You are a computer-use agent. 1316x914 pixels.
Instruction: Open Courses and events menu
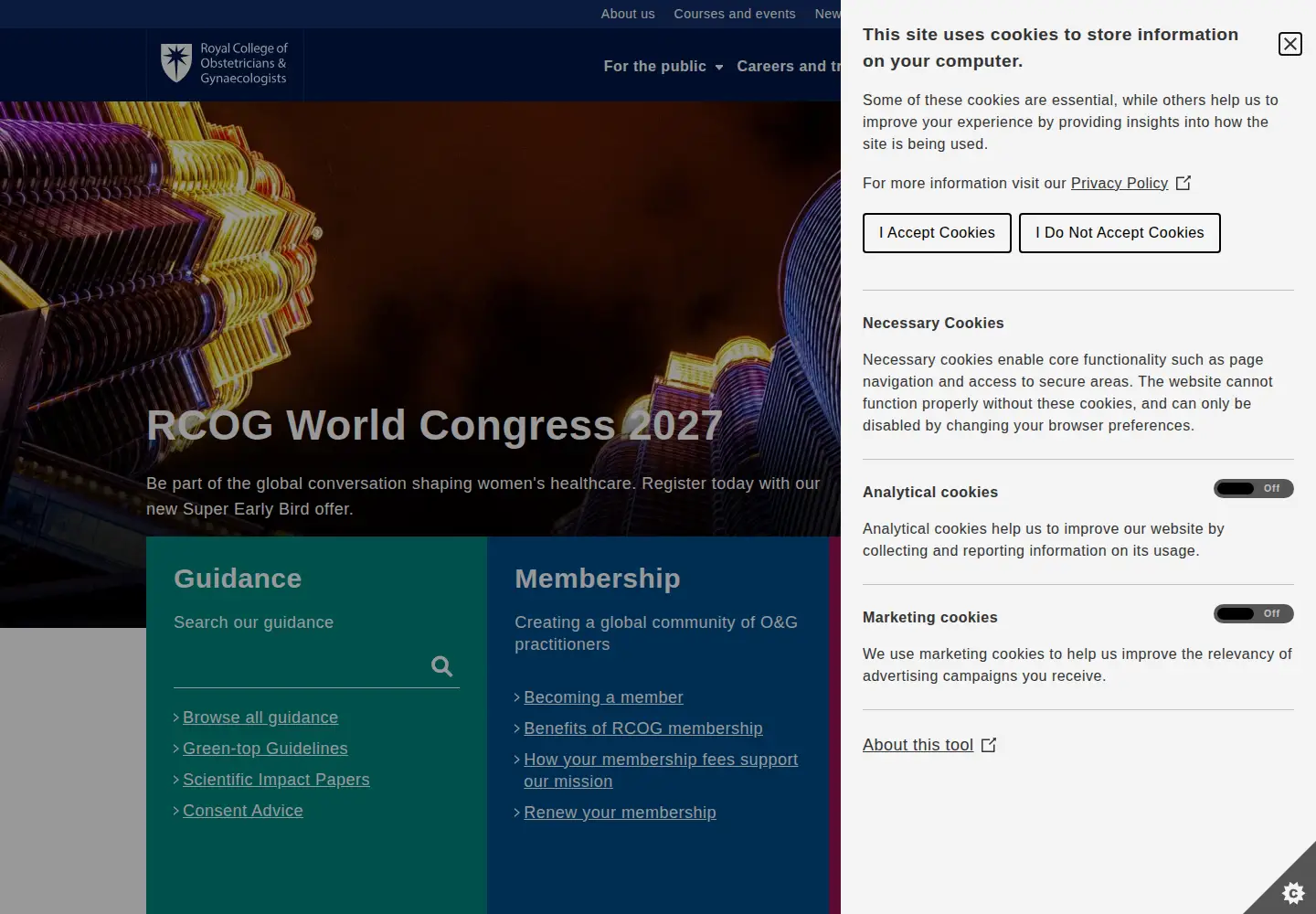click(x=735, y=14)
